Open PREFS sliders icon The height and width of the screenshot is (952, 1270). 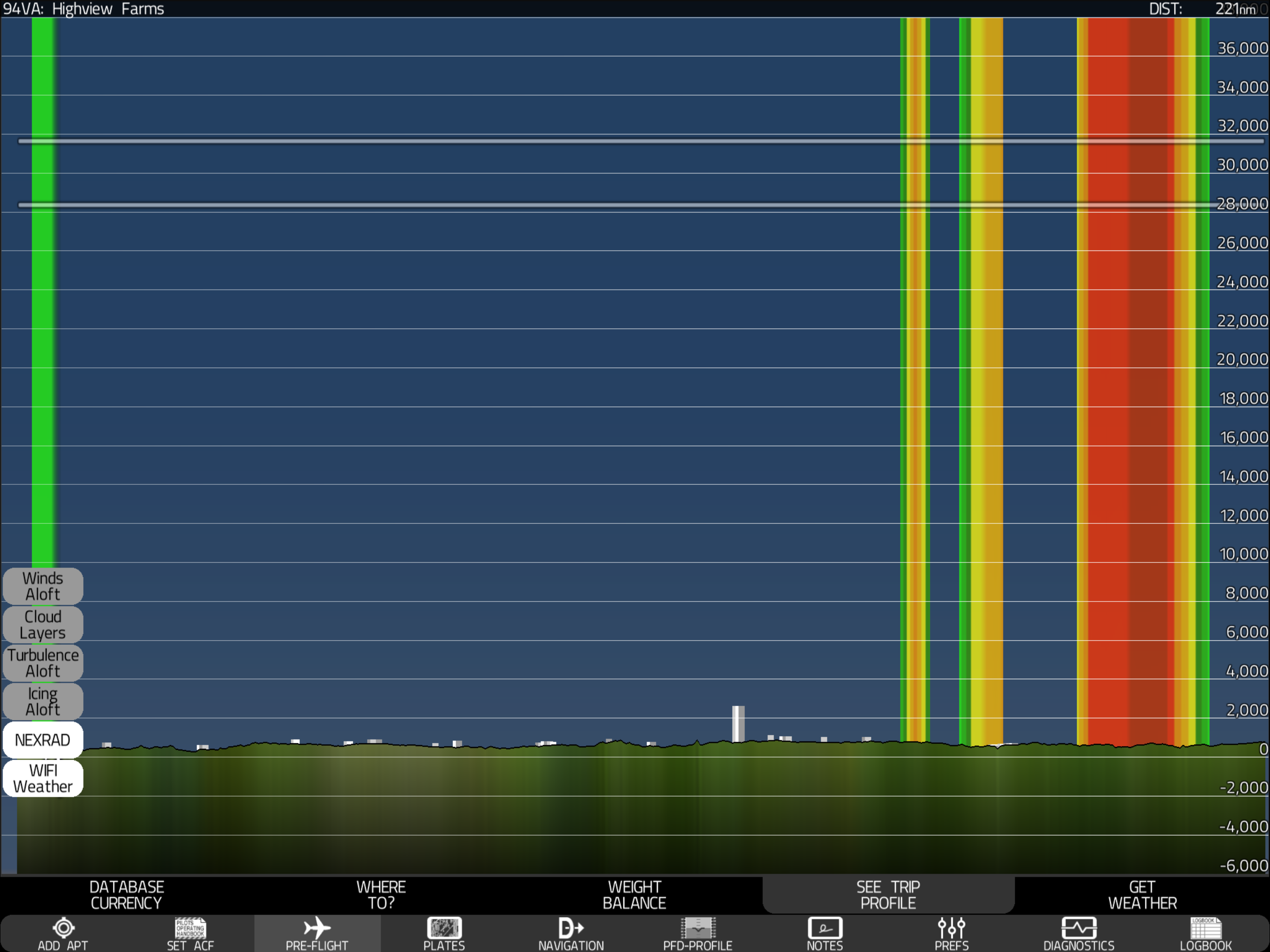coord(952,928)
